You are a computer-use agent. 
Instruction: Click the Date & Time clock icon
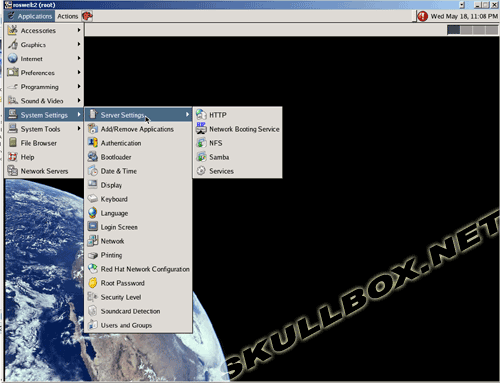point(93,171)
